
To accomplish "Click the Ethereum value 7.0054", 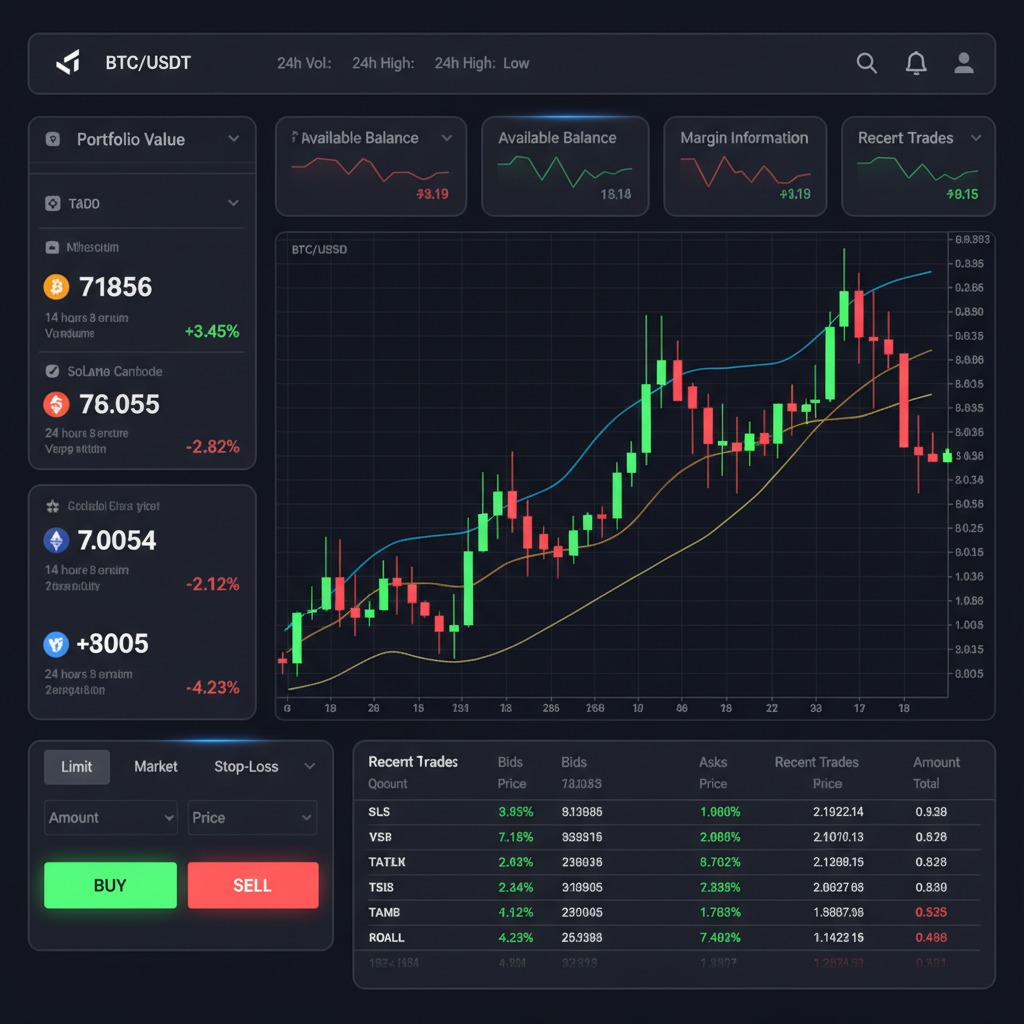I will pyautogui.click(x=117, y=540).
